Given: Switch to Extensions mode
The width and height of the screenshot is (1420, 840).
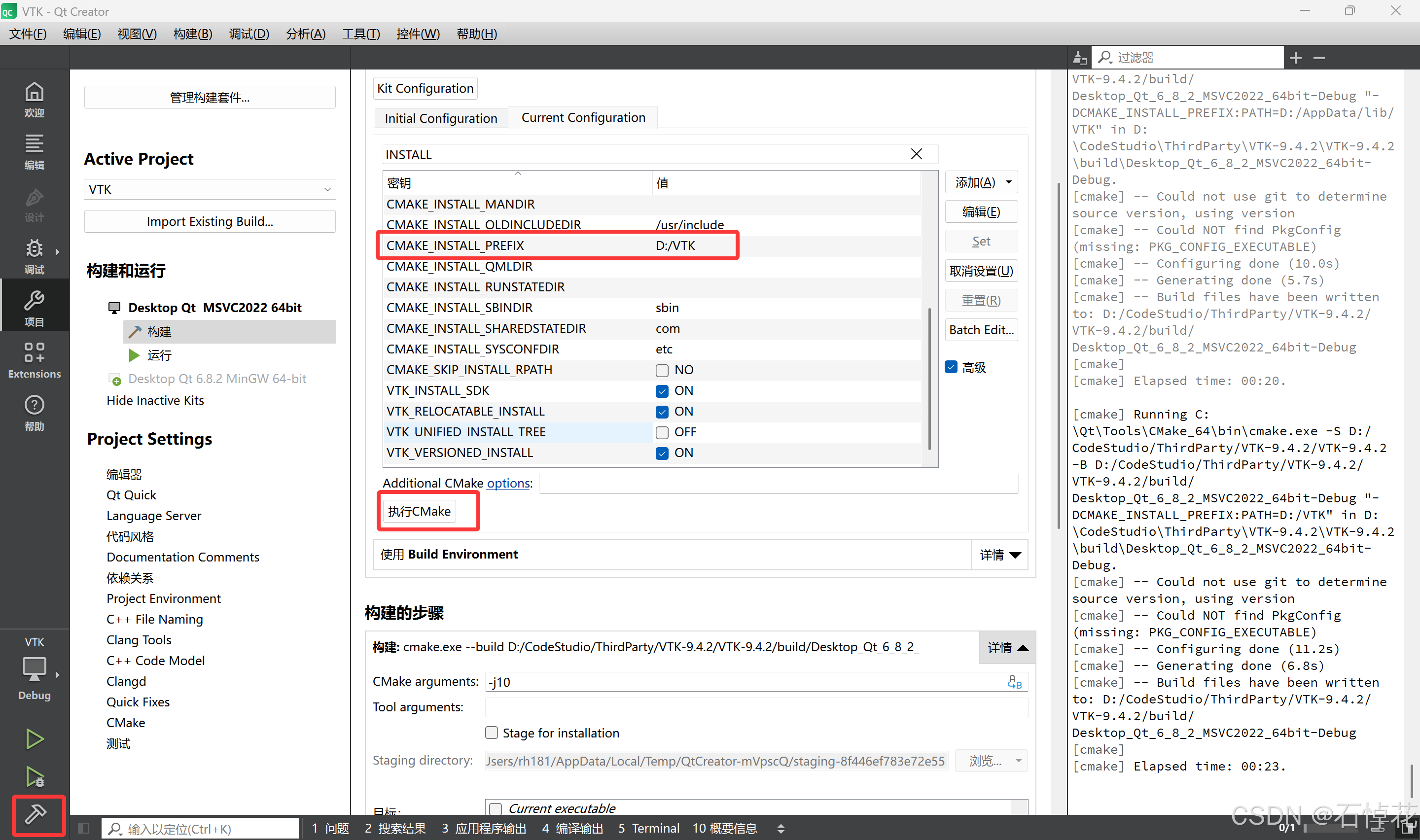Looking at the screenshot, I should coord(34,359).
